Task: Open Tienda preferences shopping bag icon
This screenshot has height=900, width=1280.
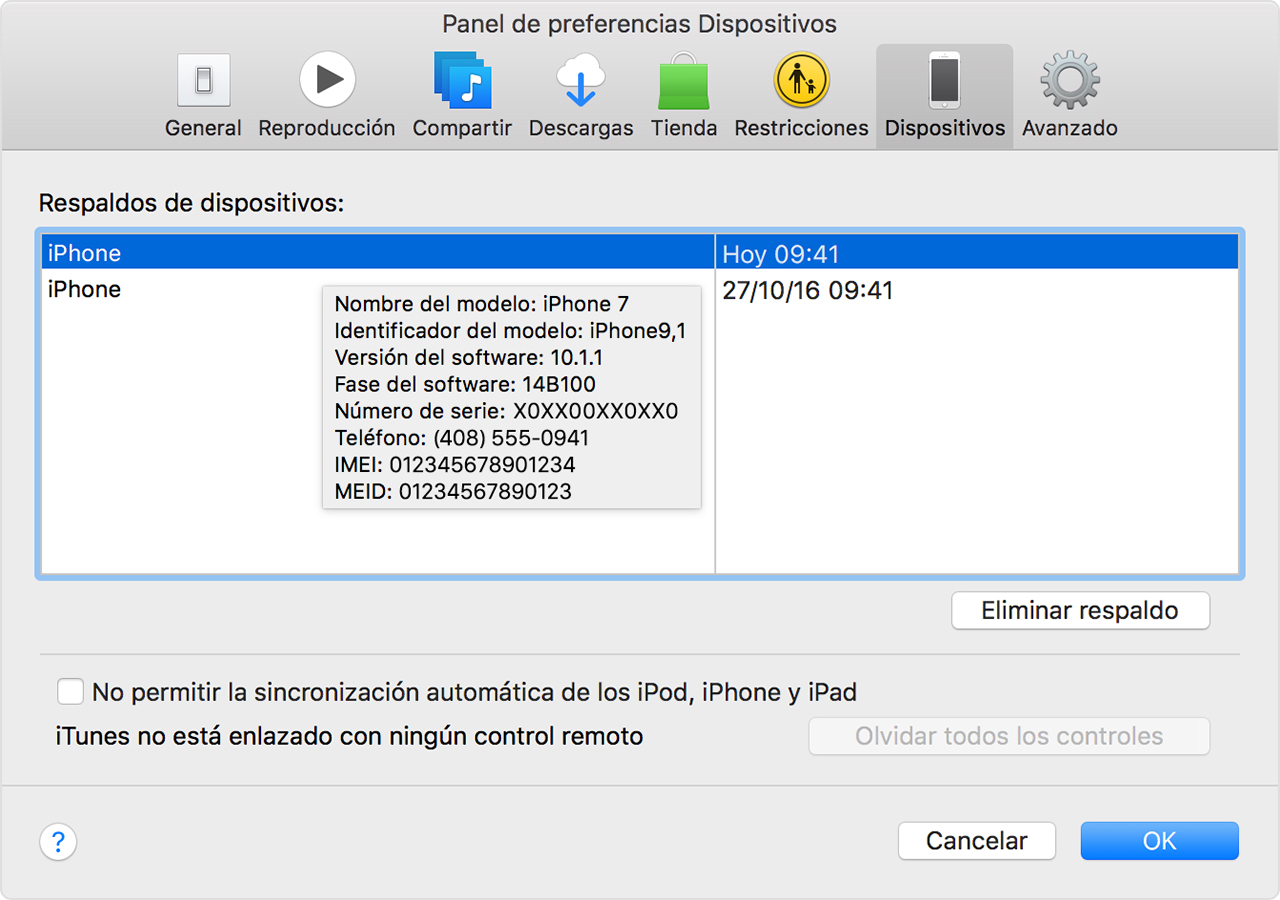Action: click(684, 80)
